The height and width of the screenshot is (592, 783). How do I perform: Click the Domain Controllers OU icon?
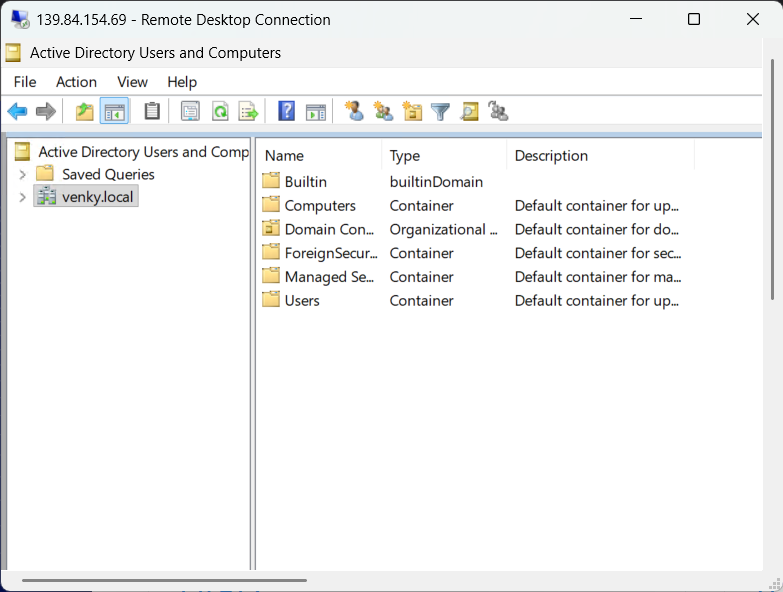[x=271, y=228]
